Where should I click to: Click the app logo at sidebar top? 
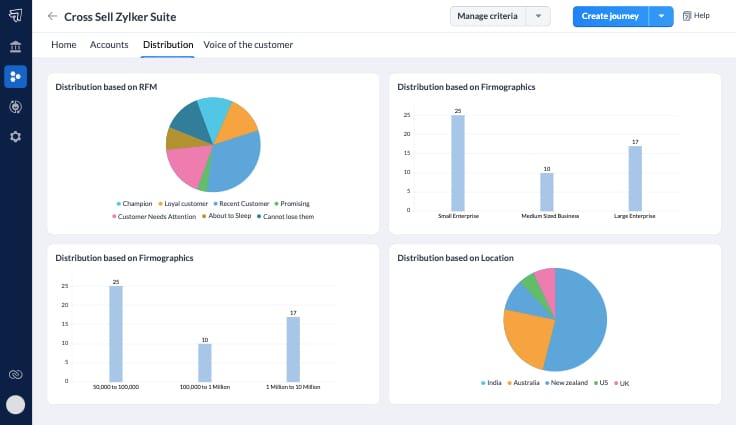(15, 16)
